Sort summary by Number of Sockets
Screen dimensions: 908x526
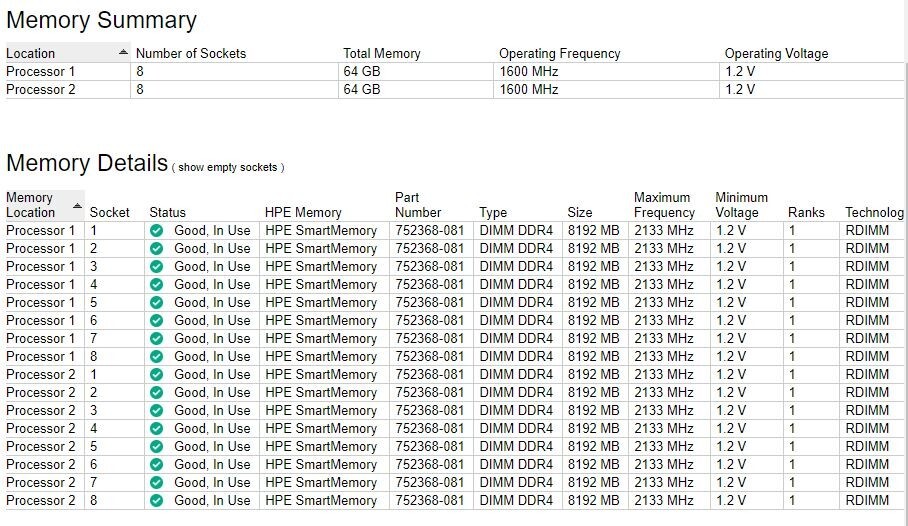[x=190, y=53]
